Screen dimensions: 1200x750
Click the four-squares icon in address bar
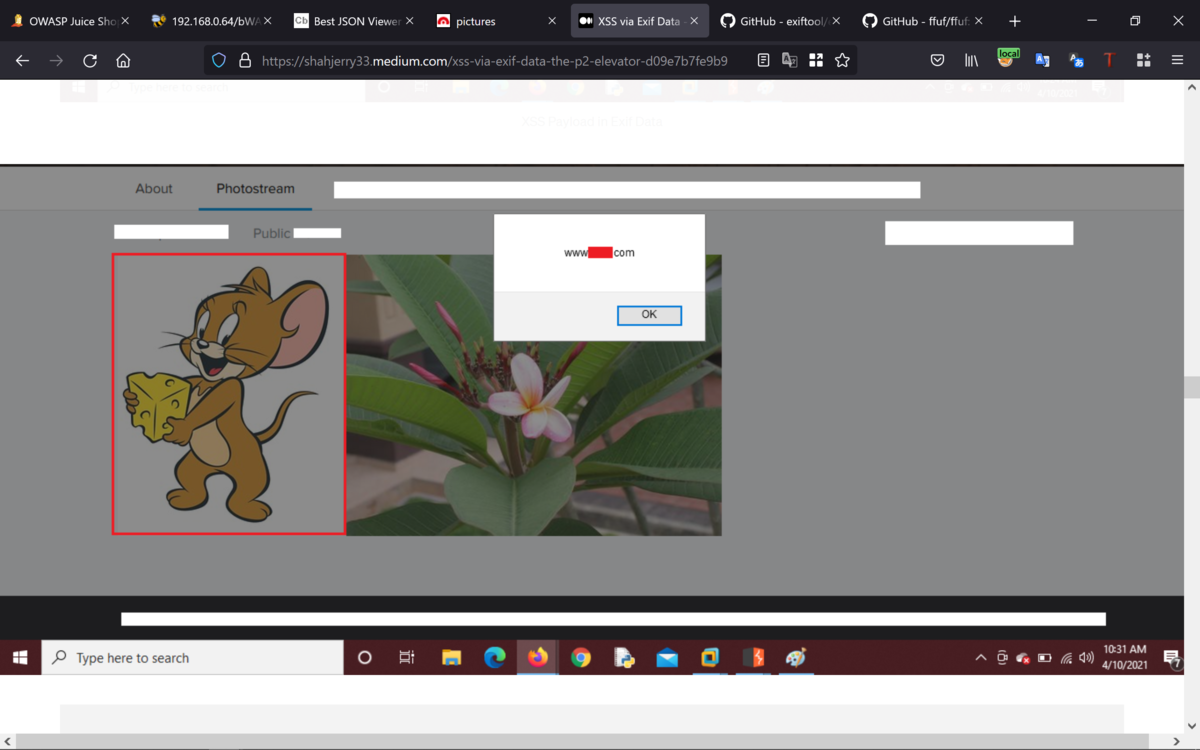(x=816, y=60)
